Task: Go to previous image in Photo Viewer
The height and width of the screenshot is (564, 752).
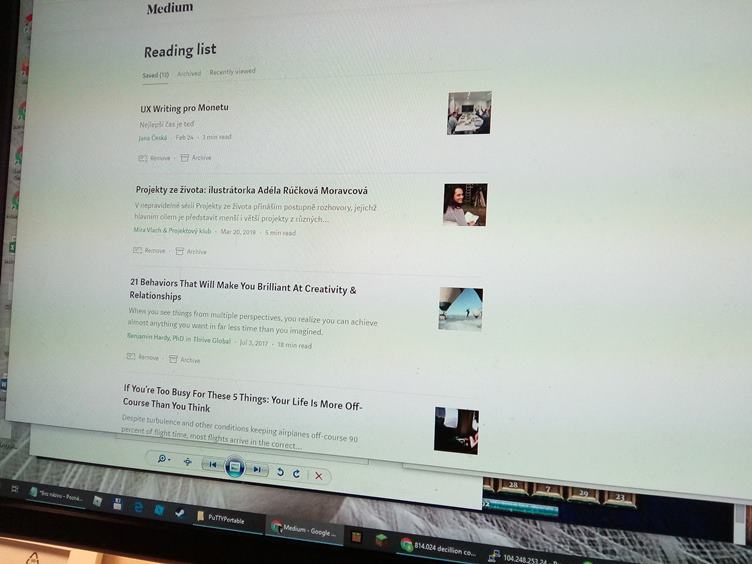Action: (x=212, y=464)
